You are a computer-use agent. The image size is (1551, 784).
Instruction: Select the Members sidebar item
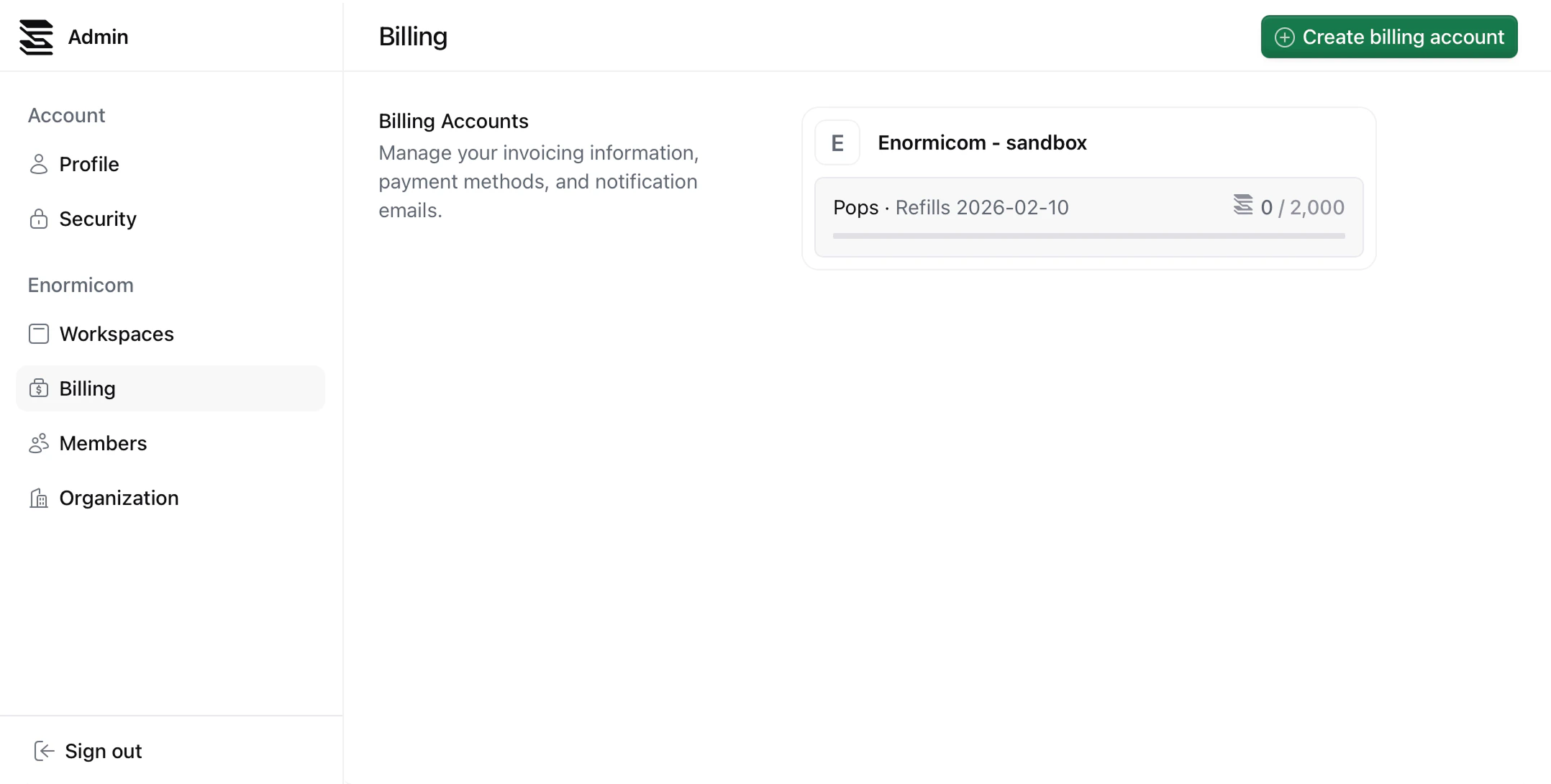103,443
